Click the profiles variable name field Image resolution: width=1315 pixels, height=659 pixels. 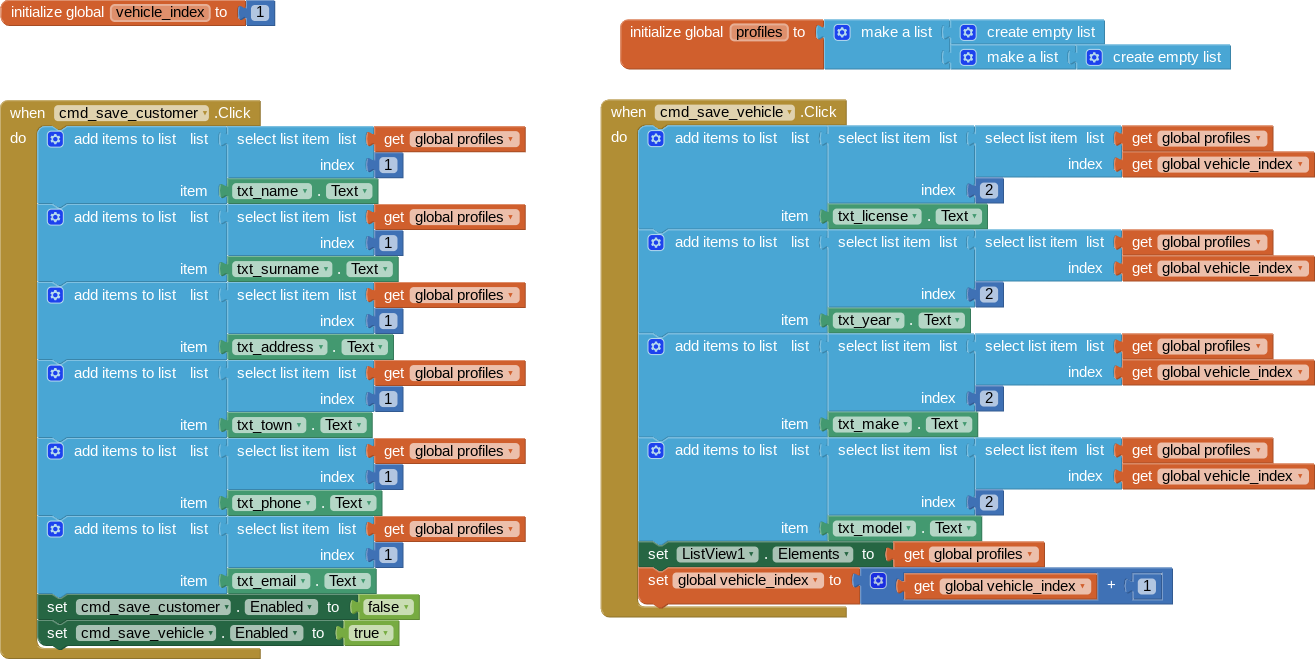click(x=759, y=32)
